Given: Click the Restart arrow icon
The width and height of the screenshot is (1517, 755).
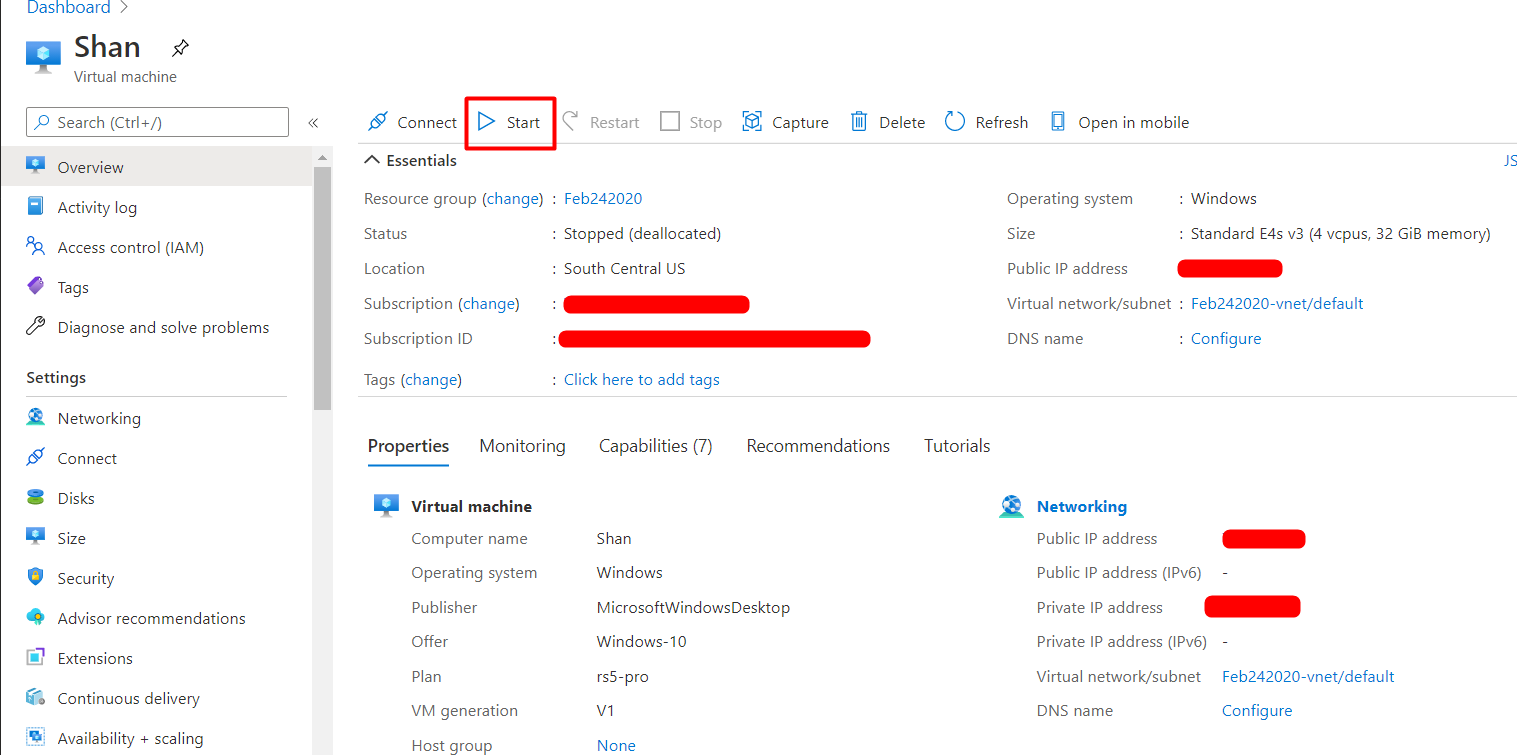Looking at the screenshot, I should [x=570, y=121].
